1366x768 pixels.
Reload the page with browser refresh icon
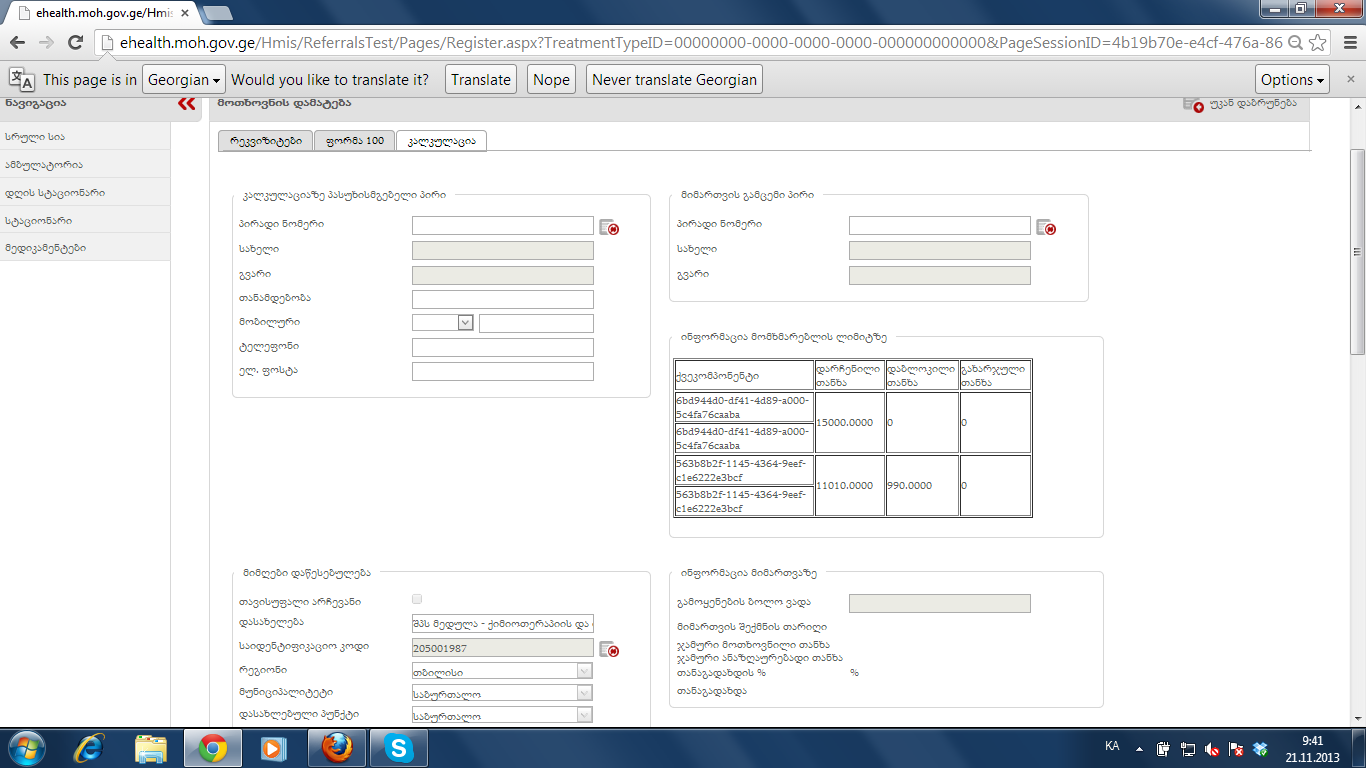[x=75, y=42]
